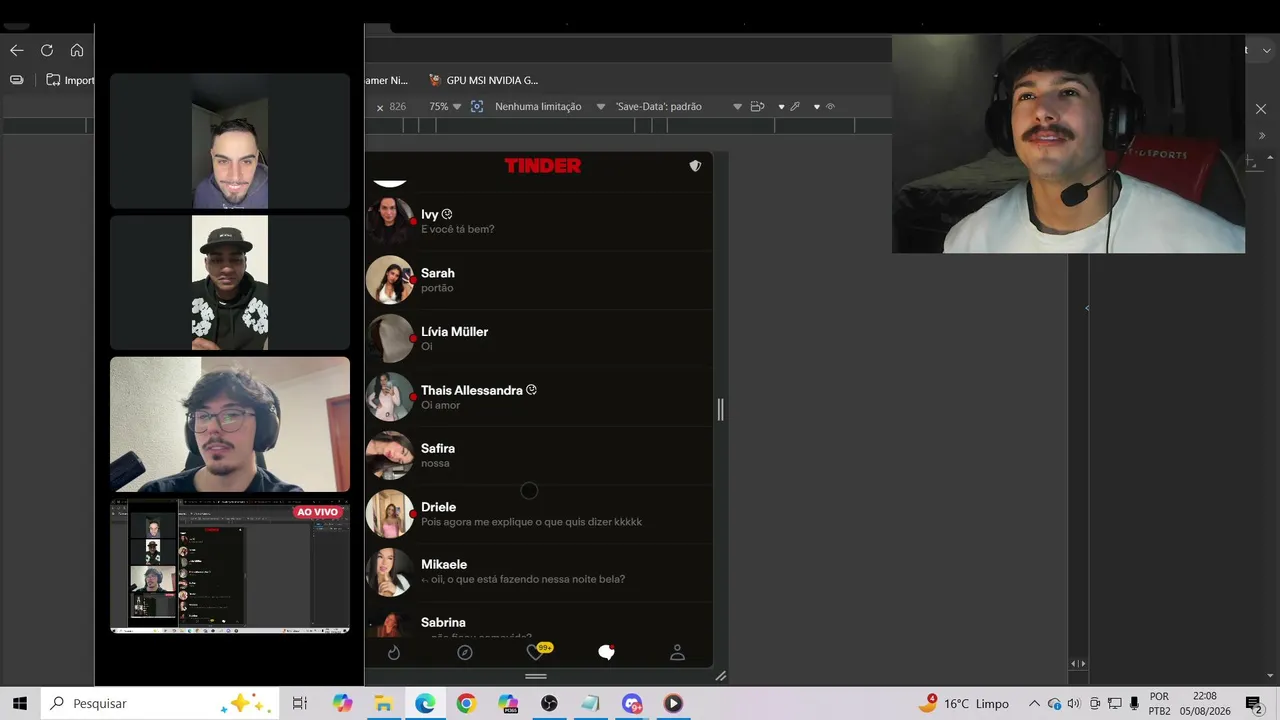Open the volume control in system tray
This screenshot has height=720, width=1280.
tap(1074, 703)
